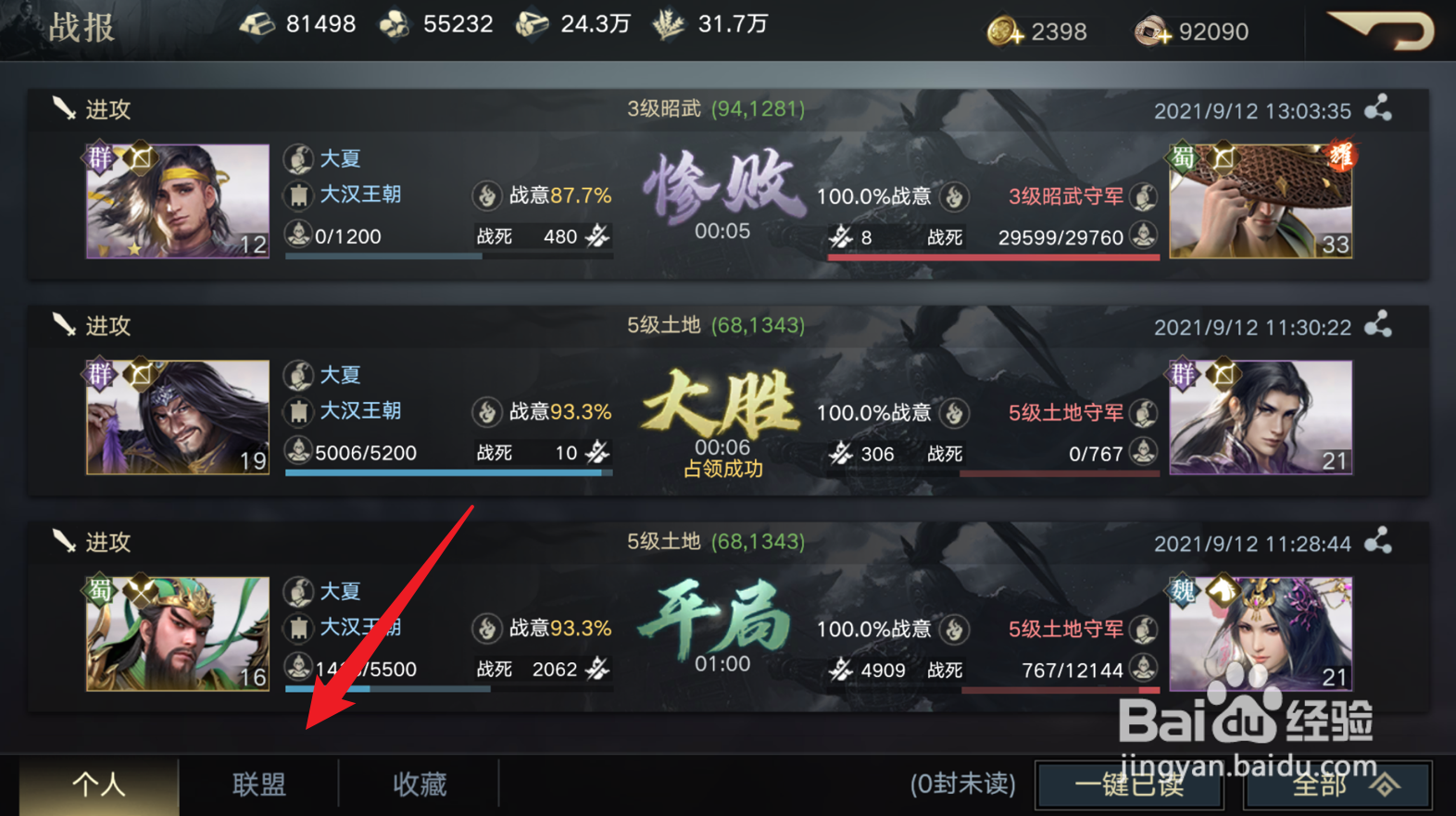Viewport: 1456px width, 816px height.
Task: Switch to the 收藏 tab
Action: (420, 785)
